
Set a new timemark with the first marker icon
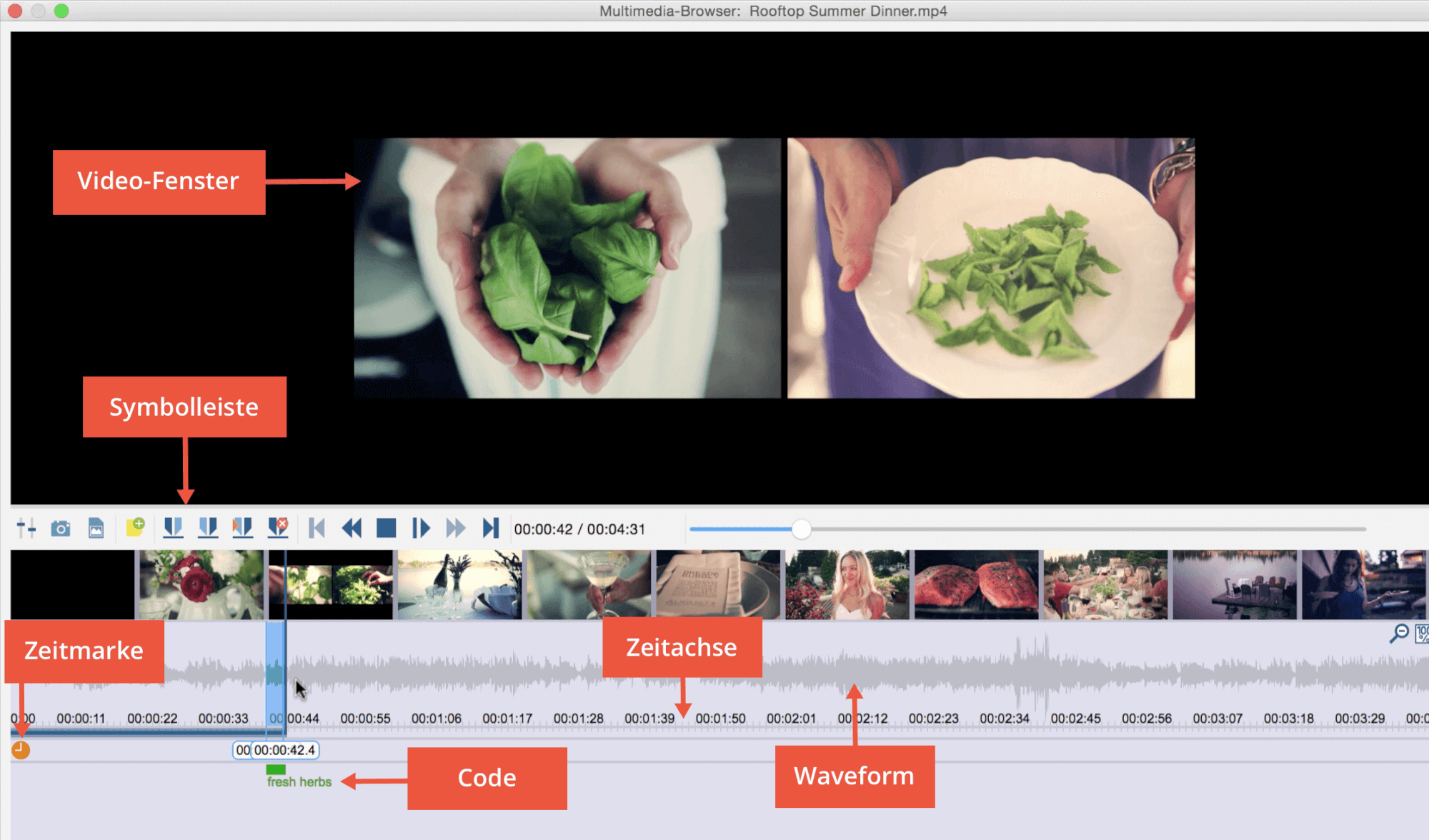[172, 529]
